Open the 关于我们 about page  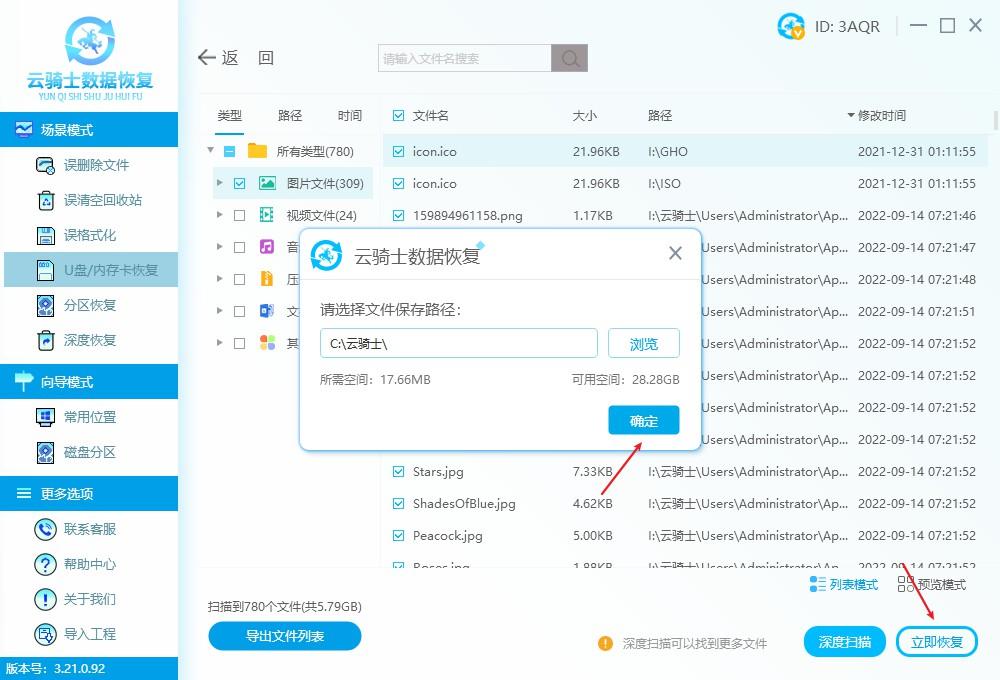[89, 599]
